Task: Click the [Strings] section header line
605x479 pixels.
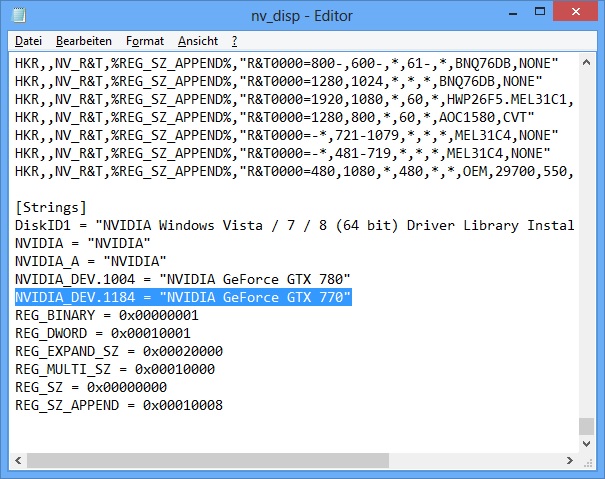Action: point(51,208)
